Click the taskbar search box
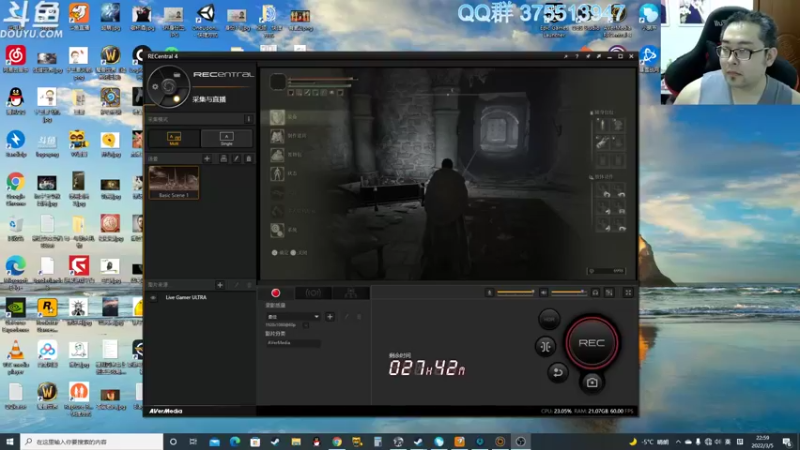This screenshot has width=800, height=450. point(92,441)
